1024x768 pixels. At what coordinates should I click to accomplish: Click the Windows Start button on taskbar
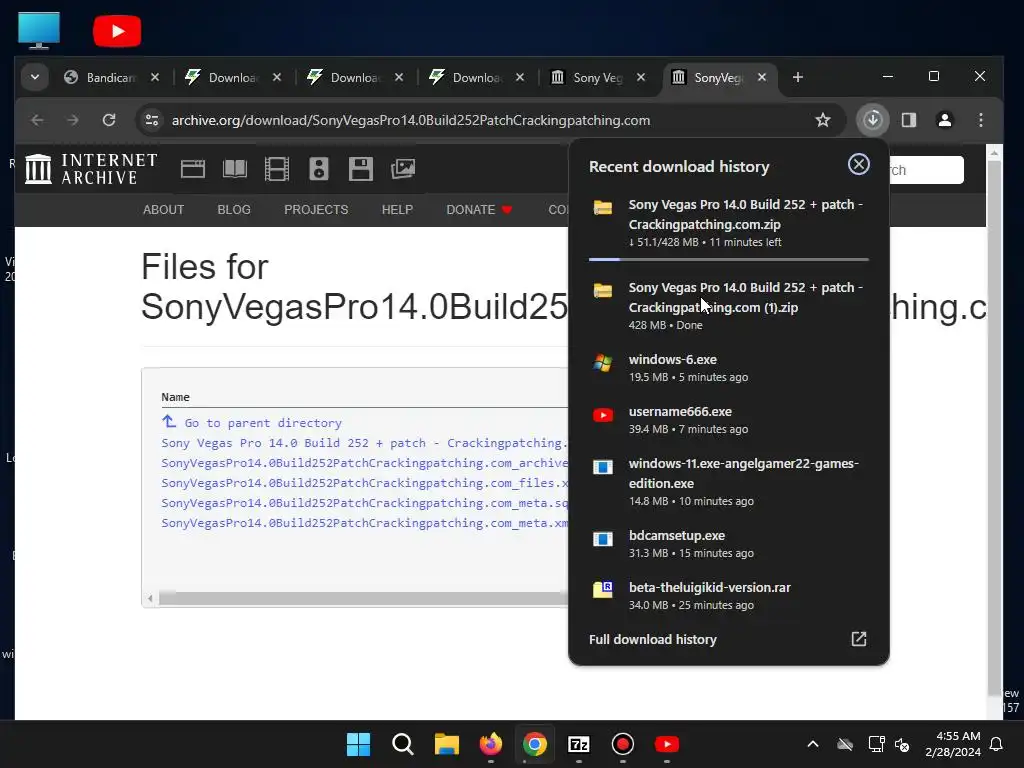(358, 744)
